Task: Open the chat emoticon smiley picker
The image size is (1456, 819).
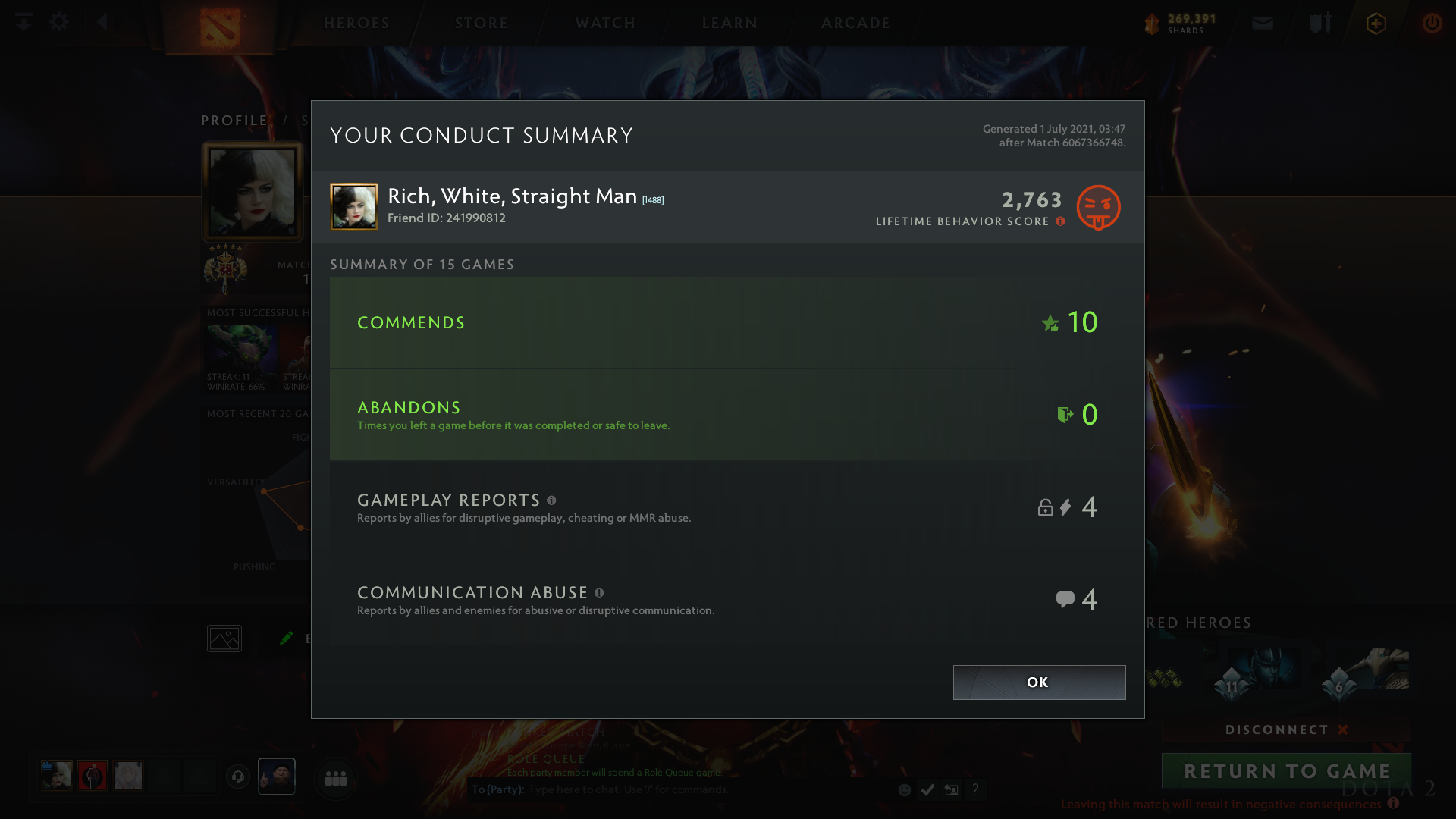Action: (904, 790)
